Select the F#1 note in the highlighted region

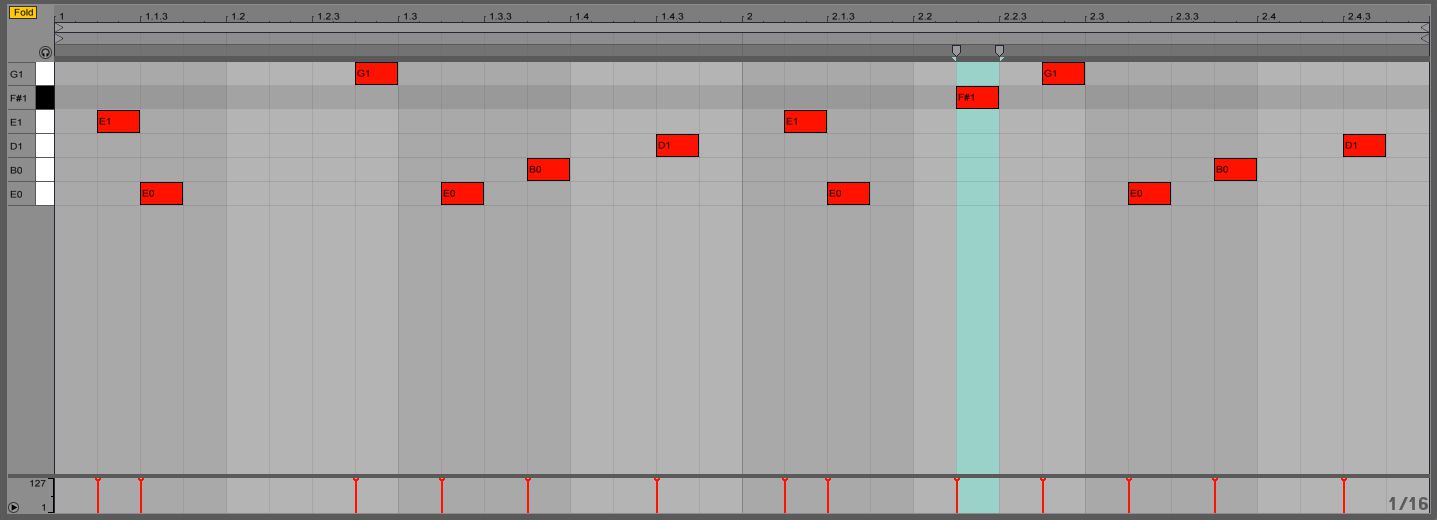point(977,98)
